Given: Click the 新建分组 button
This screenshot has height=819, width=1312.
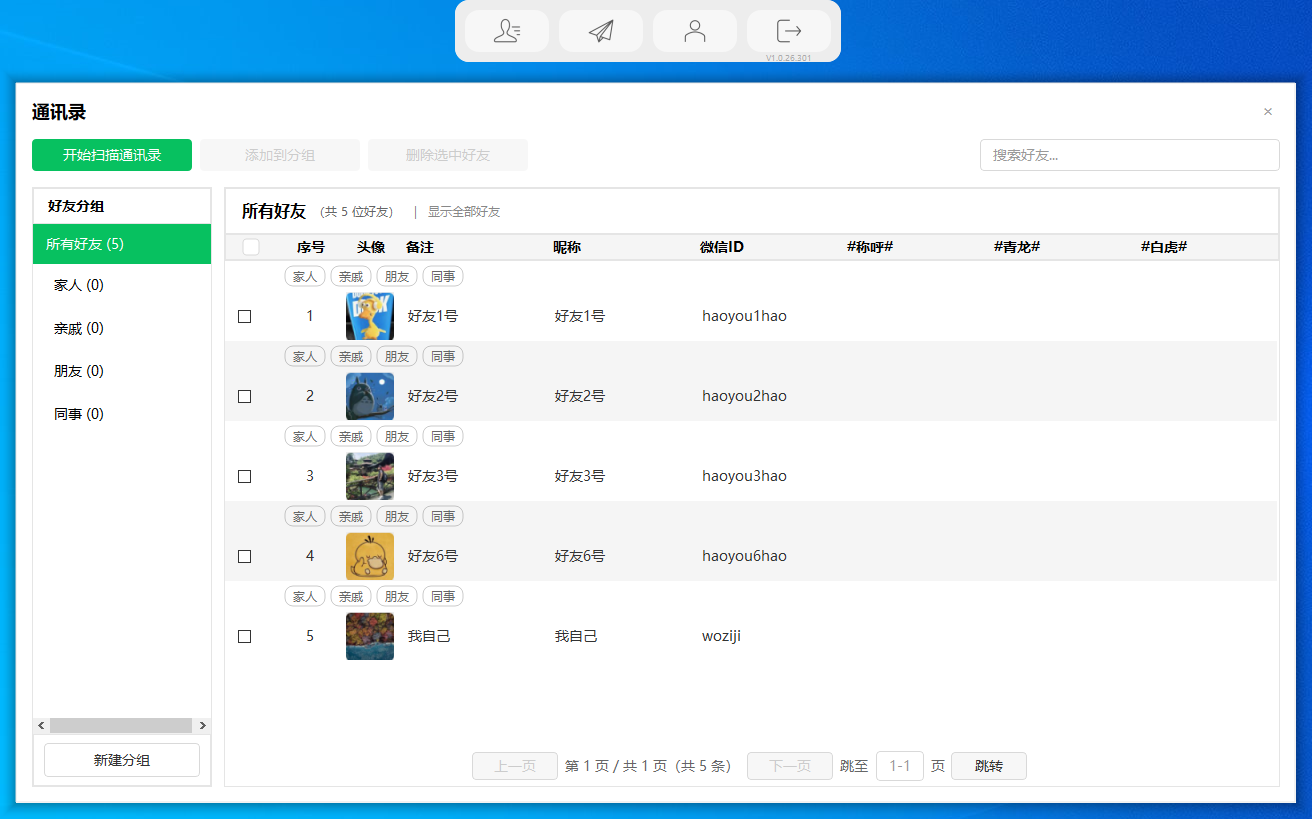Looking at the screenshot, I should click(x=122, y=760).
